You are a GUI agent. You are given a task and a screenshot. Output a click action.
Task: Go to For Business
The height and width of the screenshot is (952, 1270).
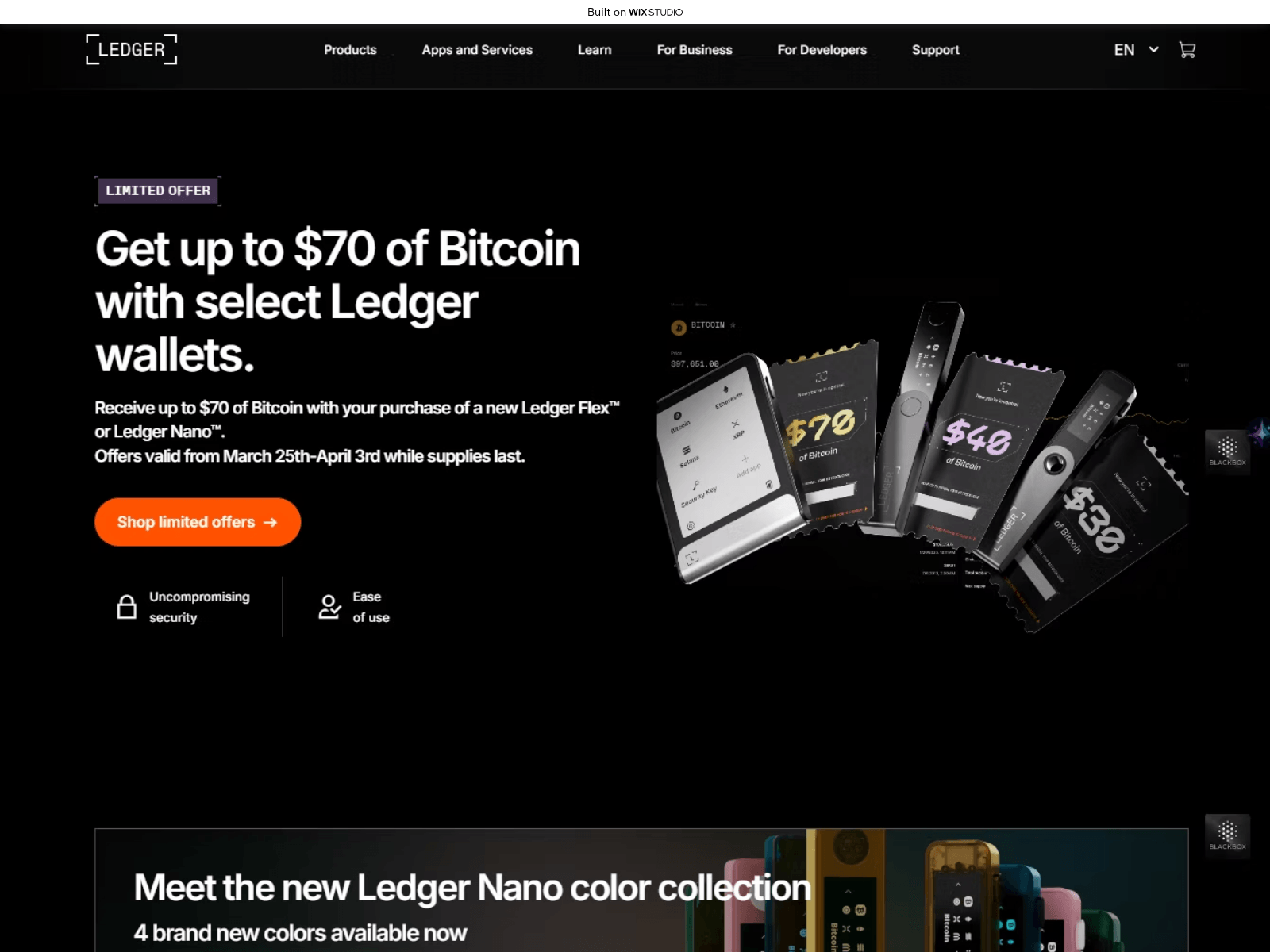(x=695, y=50)
